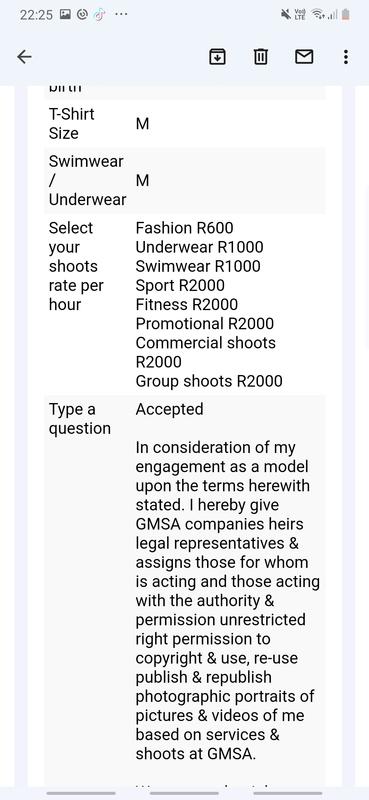Tap the Type a question label
Screen dimensions: 369x800
(x=80, y=419)
